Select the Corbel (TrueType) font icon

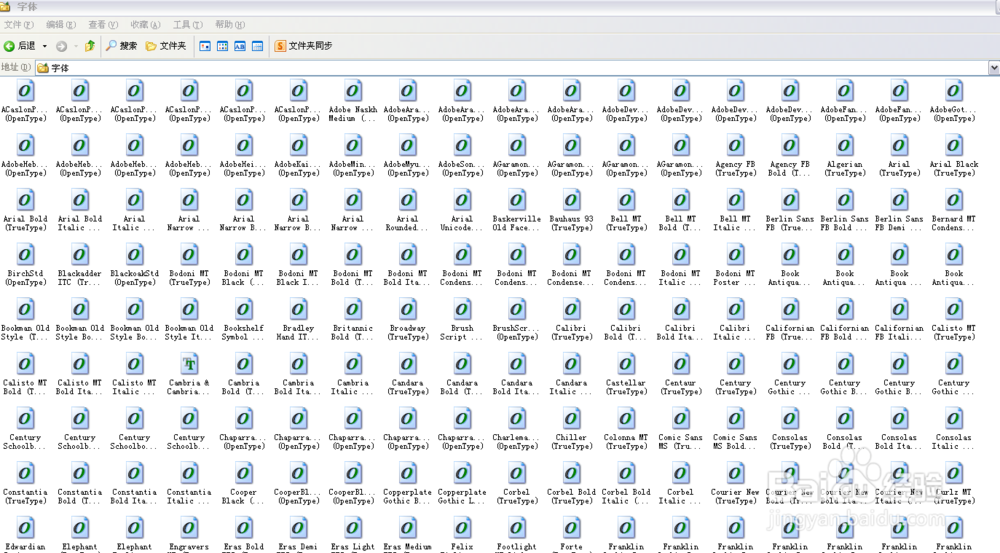tap(517, 474)
